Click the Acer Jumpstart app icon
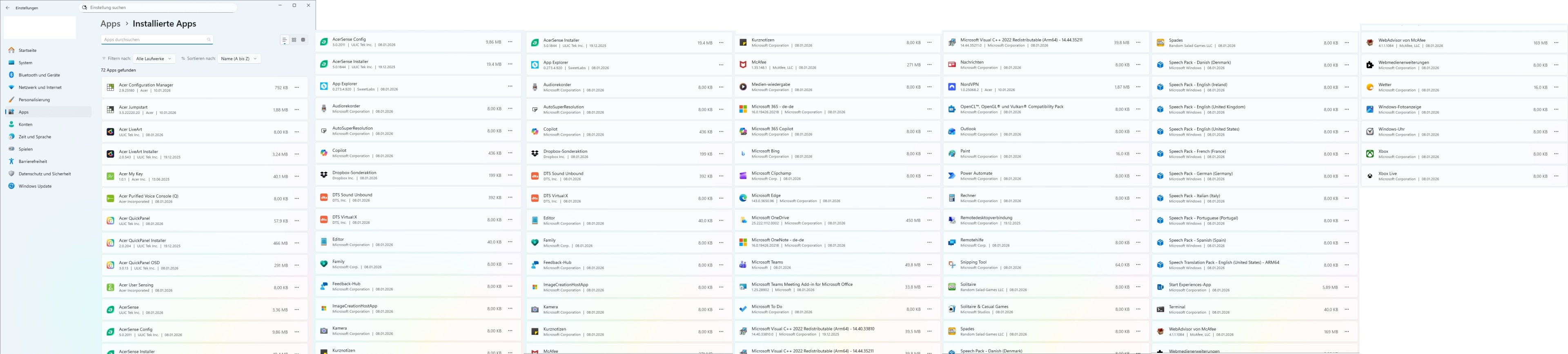The height and width of the screenshot is (354, 1568). [110, 110]
